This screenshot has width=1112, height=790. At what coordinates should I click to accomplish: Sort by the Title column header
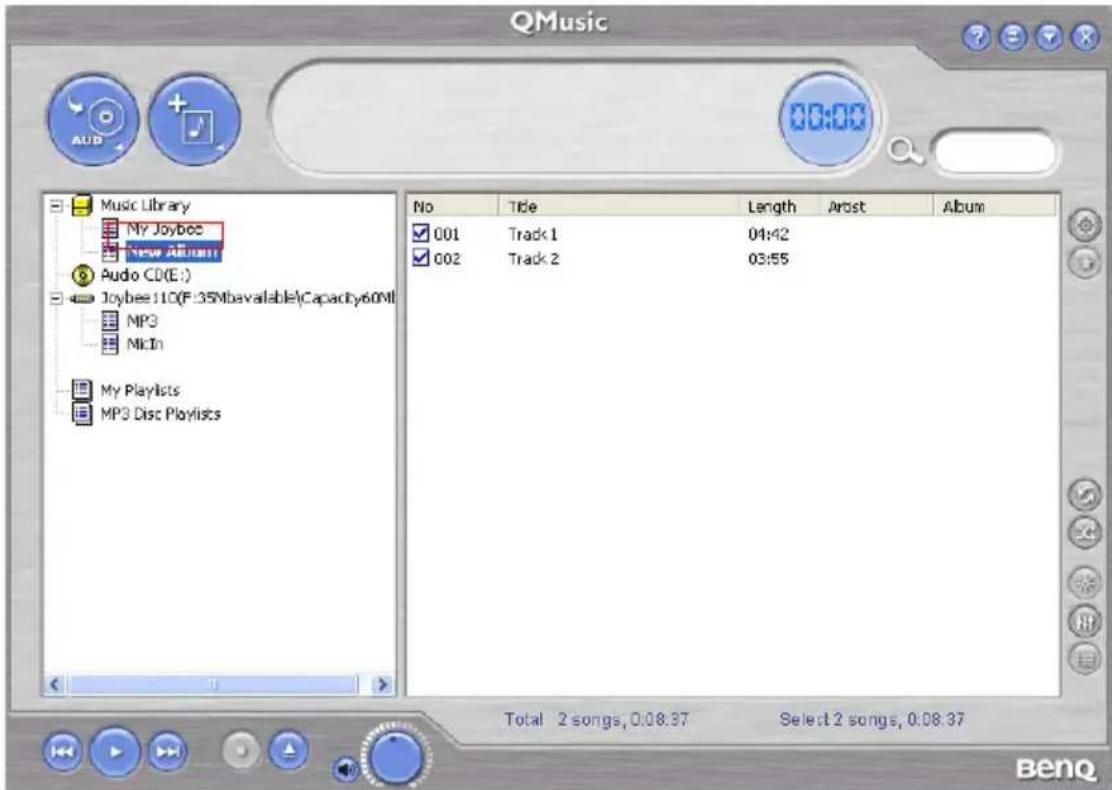[x=619, y=206]
